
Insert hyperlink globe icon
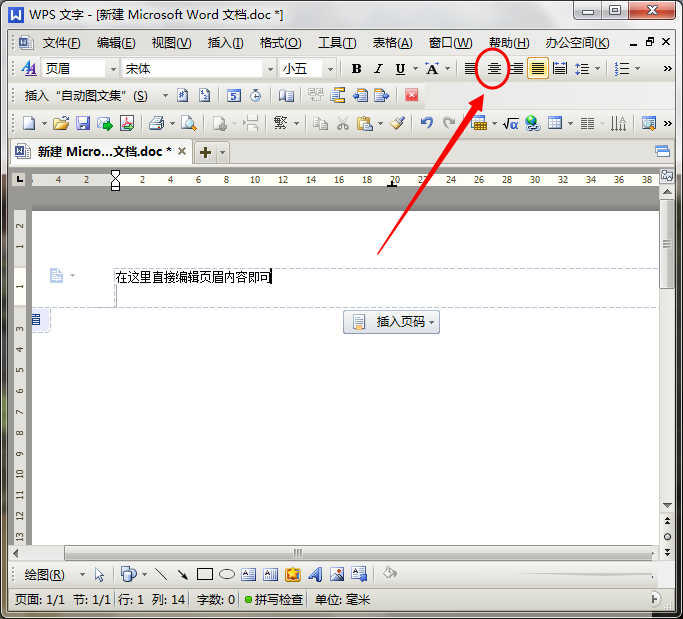[x=533, y=124]
